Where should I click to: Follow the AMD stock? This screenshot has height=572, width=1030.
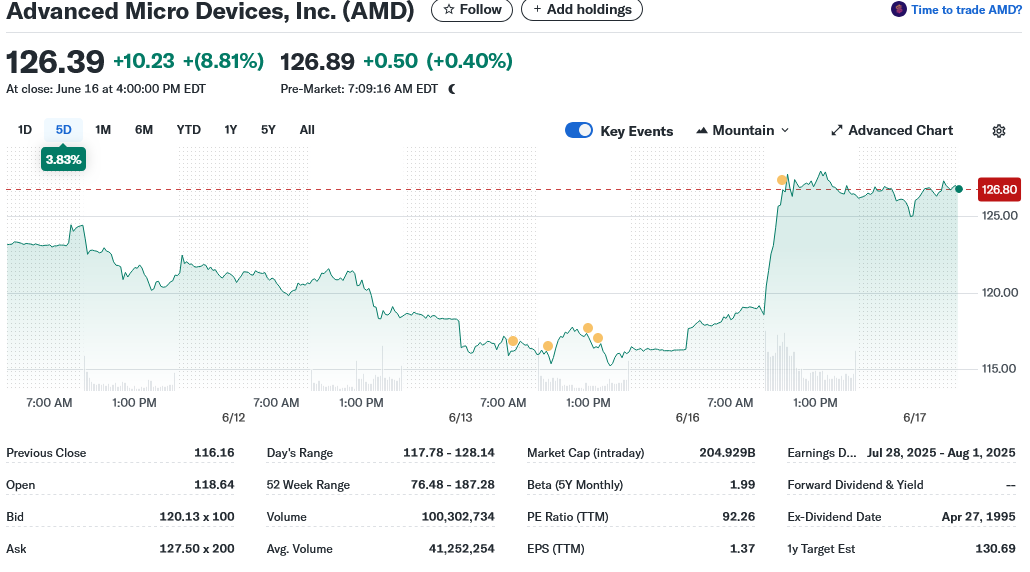[x=472, y=10]
